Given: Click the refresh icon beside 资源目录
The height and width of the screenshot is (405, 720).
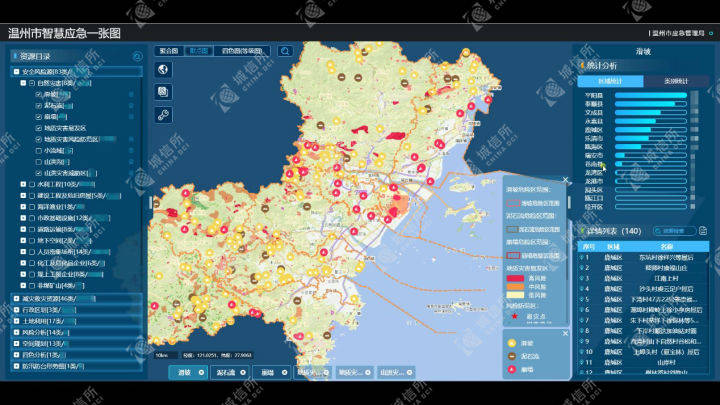Looking at the screenshot, I should (x=137, y=56).
